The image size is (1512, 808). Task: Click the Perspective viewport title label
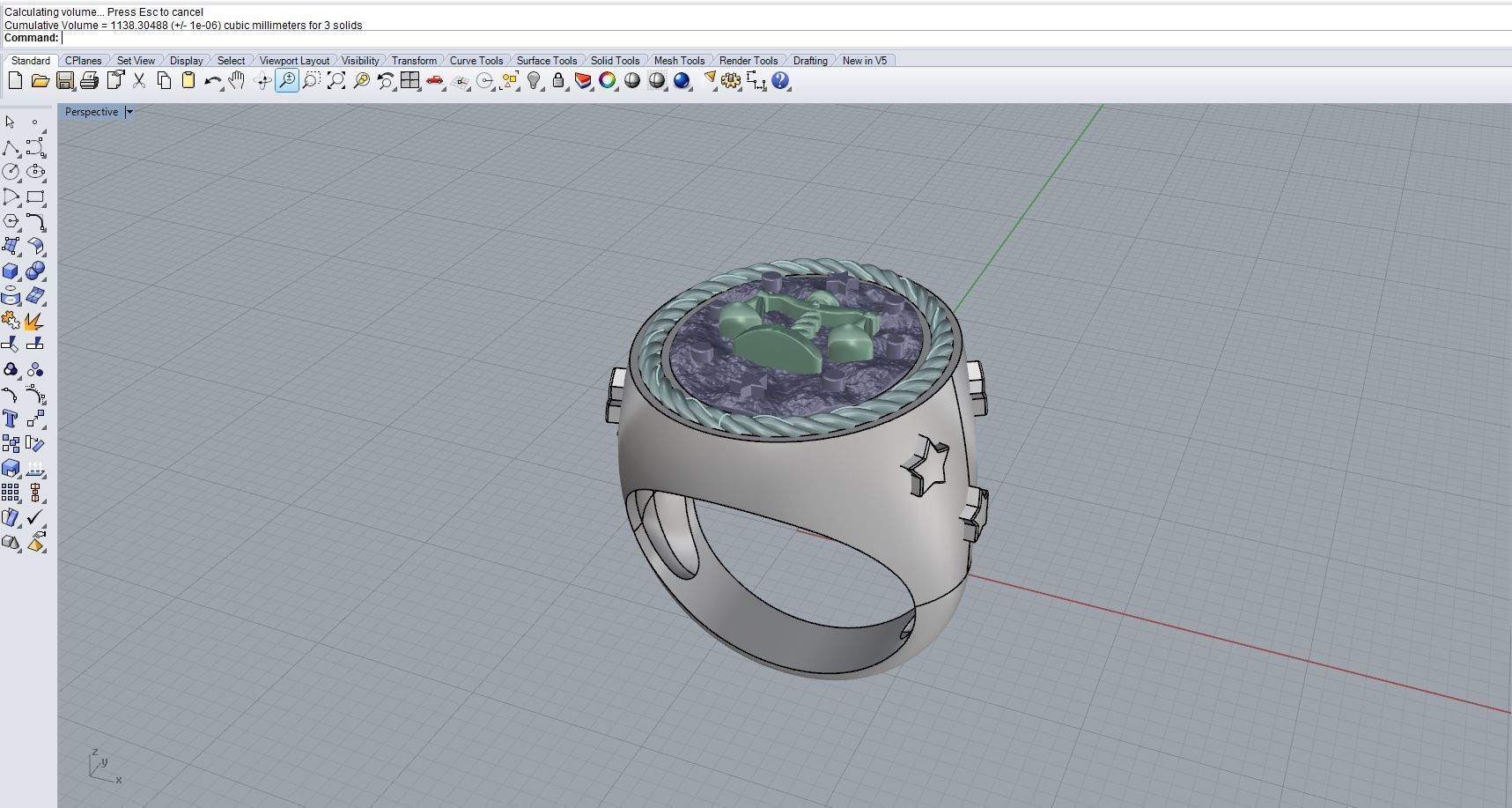tap(92, 112)
